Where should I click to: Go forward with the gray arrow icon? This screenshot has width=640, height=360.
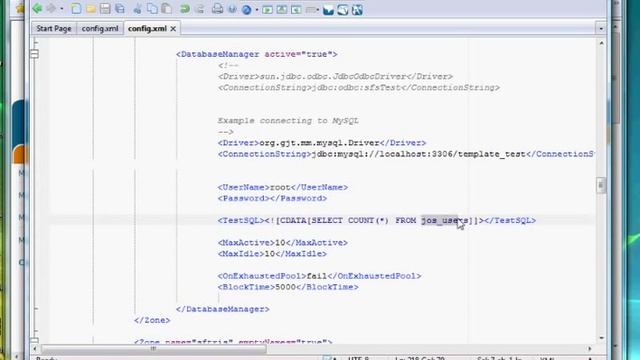(x=51, y=9)
